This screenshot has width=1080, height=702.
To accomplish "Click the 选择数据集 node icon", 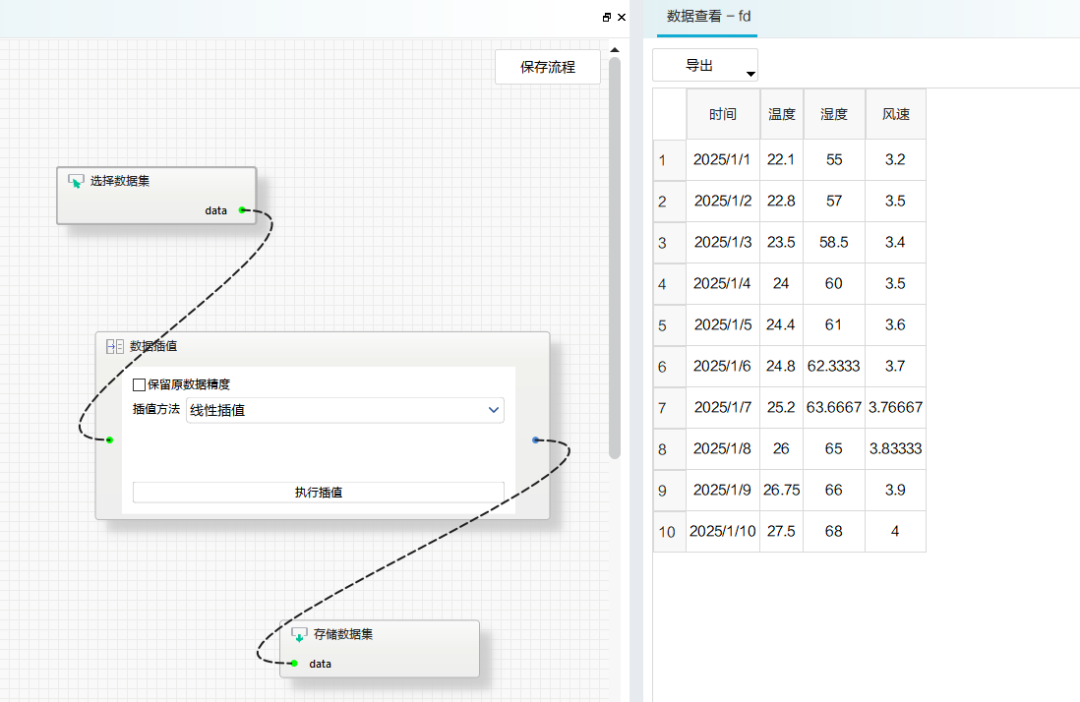I will pos(76,181).
